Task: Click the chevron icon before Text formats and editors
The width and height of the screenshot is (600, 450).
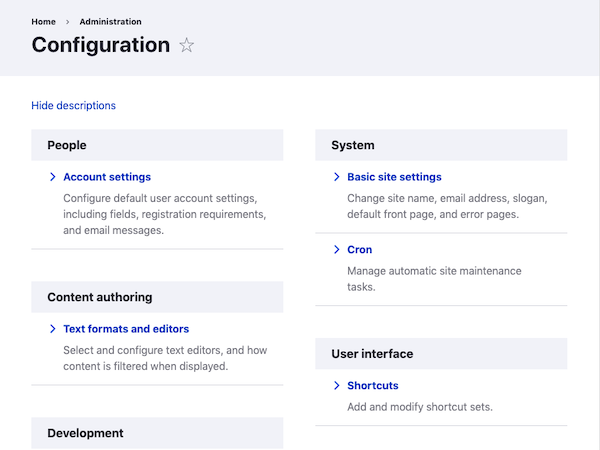Action: click(52, 329)
